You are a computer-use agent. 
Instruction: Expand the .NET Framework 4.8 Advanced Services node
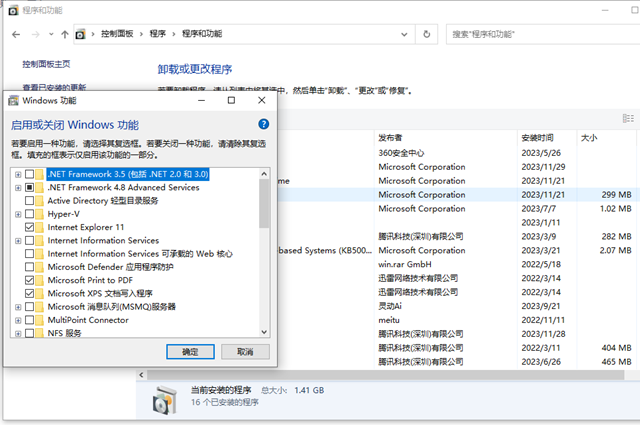18,188
